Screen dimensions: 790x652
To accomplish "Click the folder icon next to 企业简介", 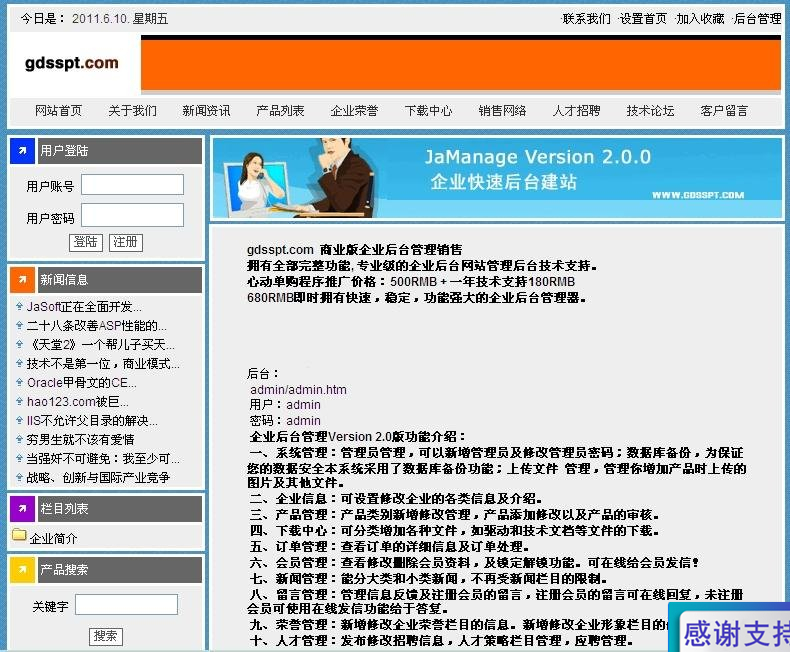I will [x=19, y=534].
